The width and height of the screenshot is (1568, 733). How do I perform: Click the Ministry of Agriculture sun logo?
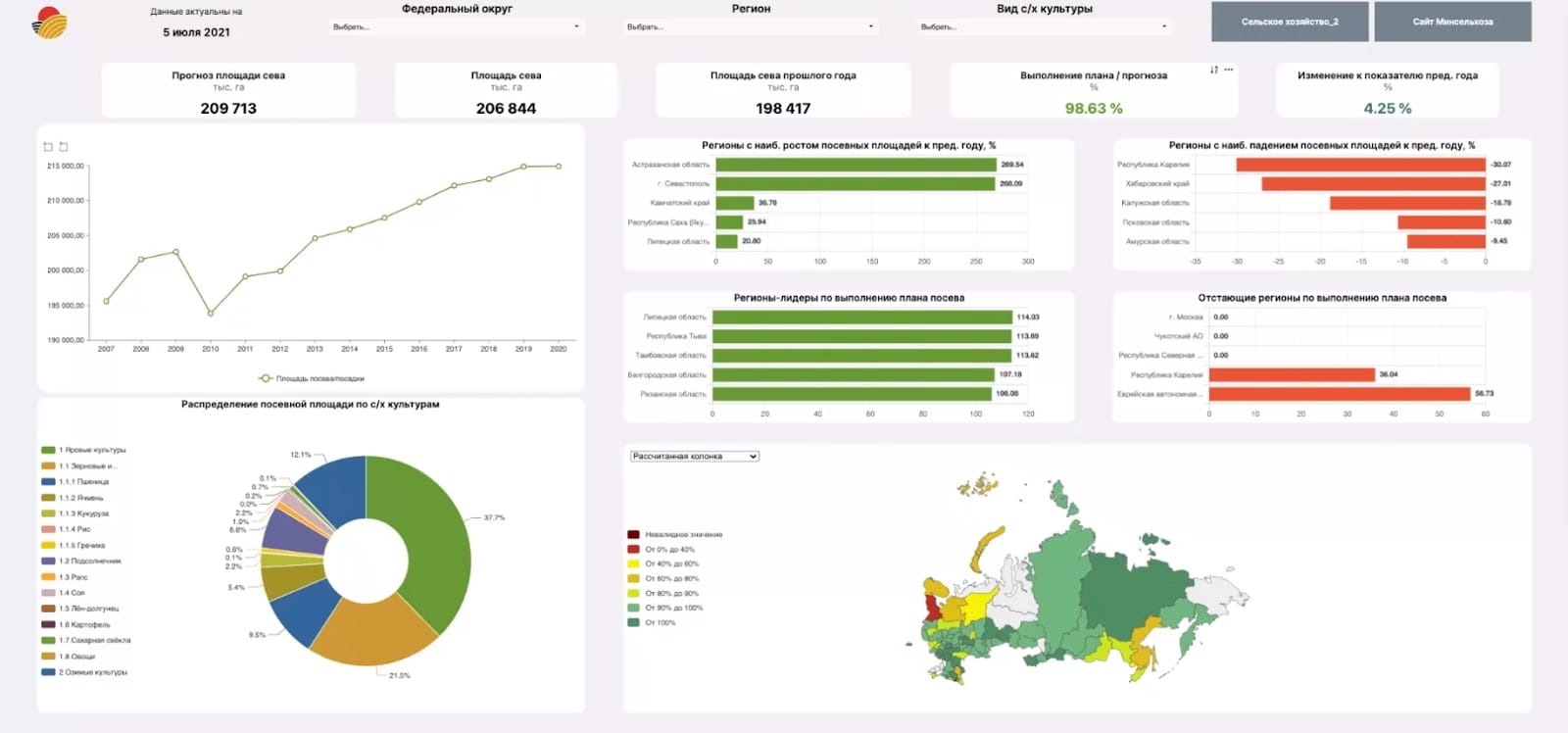tap(48, 22)
